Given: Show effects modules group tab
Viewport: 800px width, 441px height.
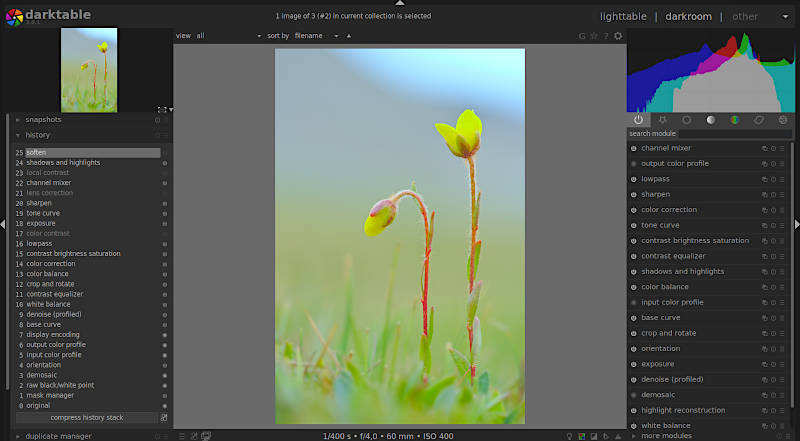Looking at the screenshot, I should (x=782, y=120).
